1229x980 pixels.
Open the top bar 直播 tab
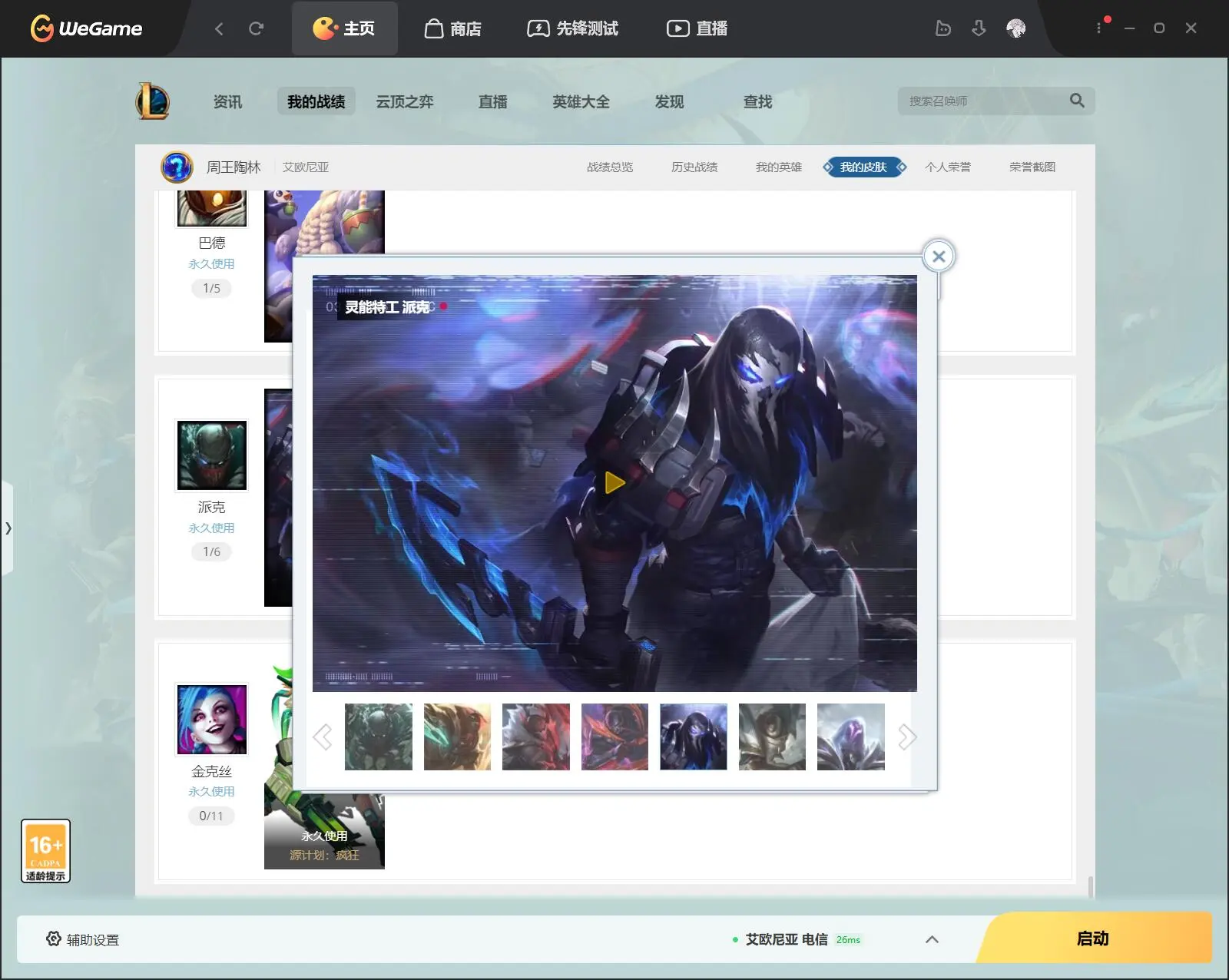pyautogui.click(x=697, y=28)
